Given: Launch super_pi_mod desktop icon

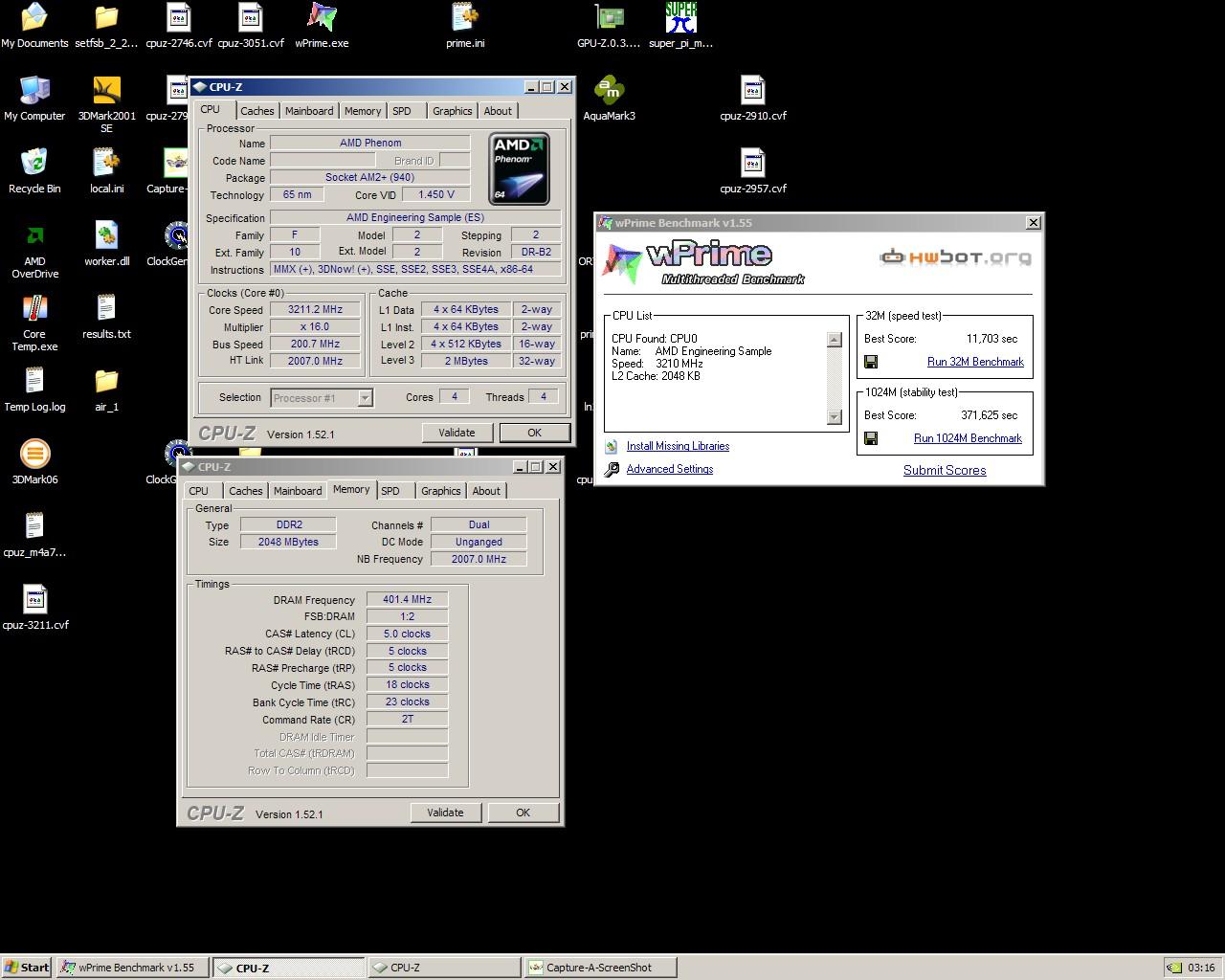Looking at the screenshot, I should 680,26.
